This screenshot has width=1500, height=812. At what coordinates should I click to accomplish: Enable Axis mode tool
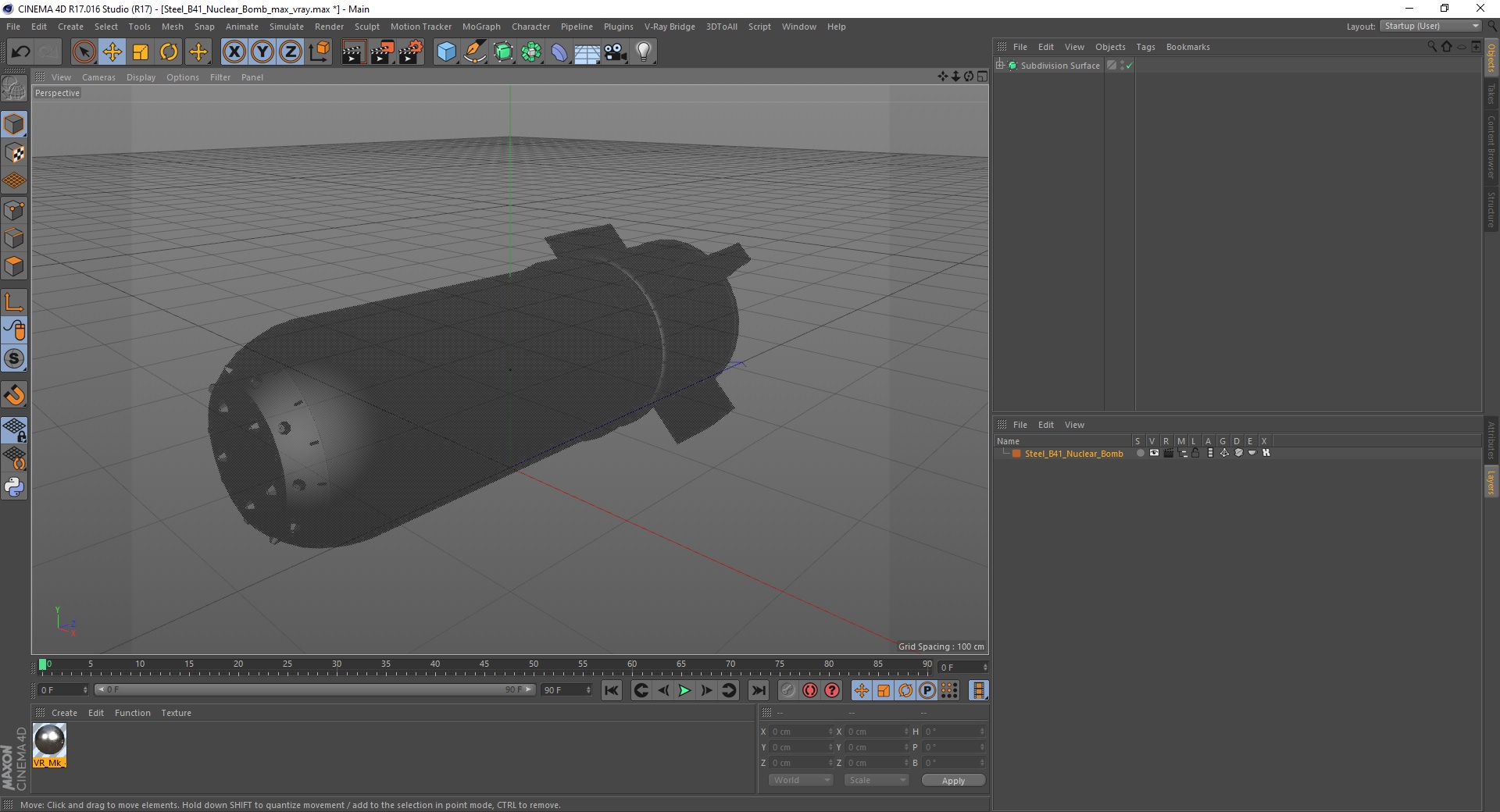(14, 302)
